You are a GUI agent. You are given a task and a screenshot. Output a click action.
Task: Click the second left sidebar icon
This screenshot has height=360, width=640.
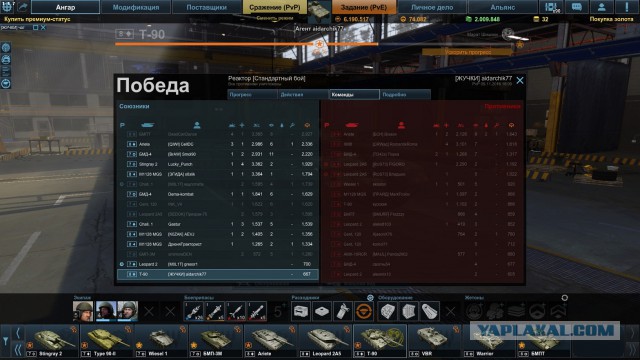(x=6, y=60)
